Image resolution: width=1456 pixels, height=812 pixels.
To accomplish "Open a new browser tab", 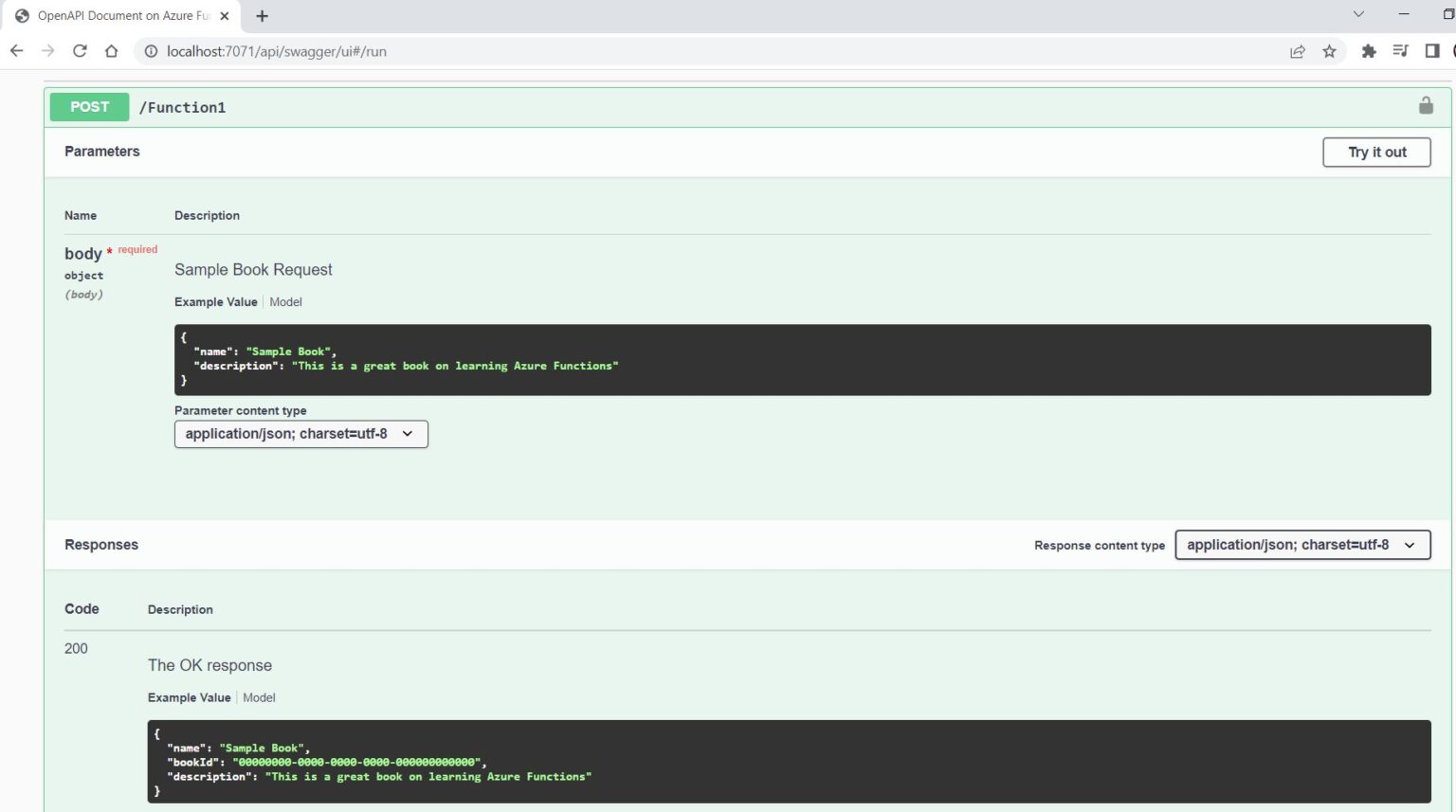I will [263, 16].
